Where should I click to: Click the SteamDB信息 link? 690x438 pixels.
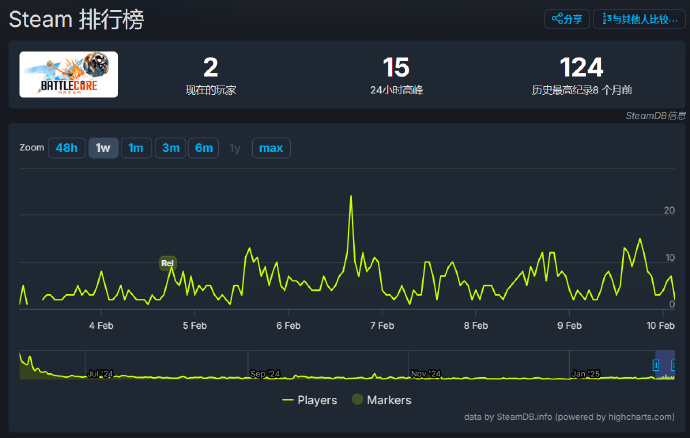point(655,116)
